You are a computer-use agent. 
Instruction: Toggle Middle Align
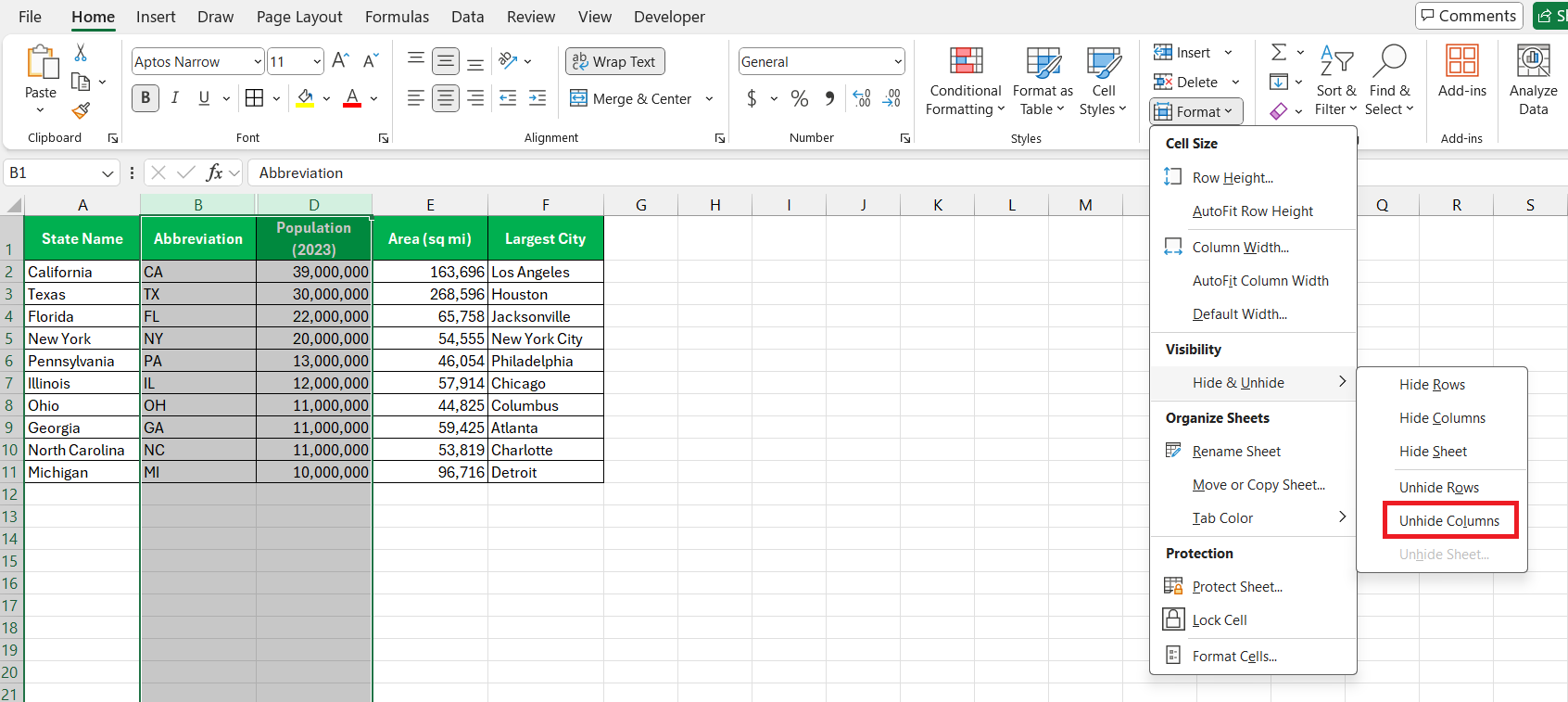click(x=446, y=61)
